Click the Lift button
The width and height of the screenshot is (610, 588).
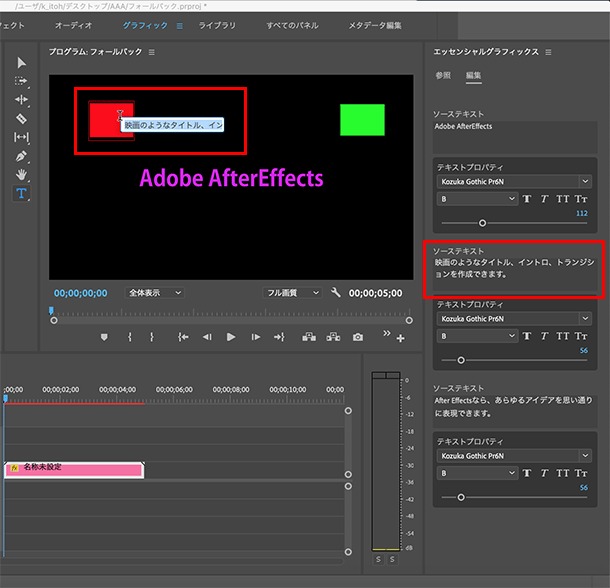(x=309, y=337)
